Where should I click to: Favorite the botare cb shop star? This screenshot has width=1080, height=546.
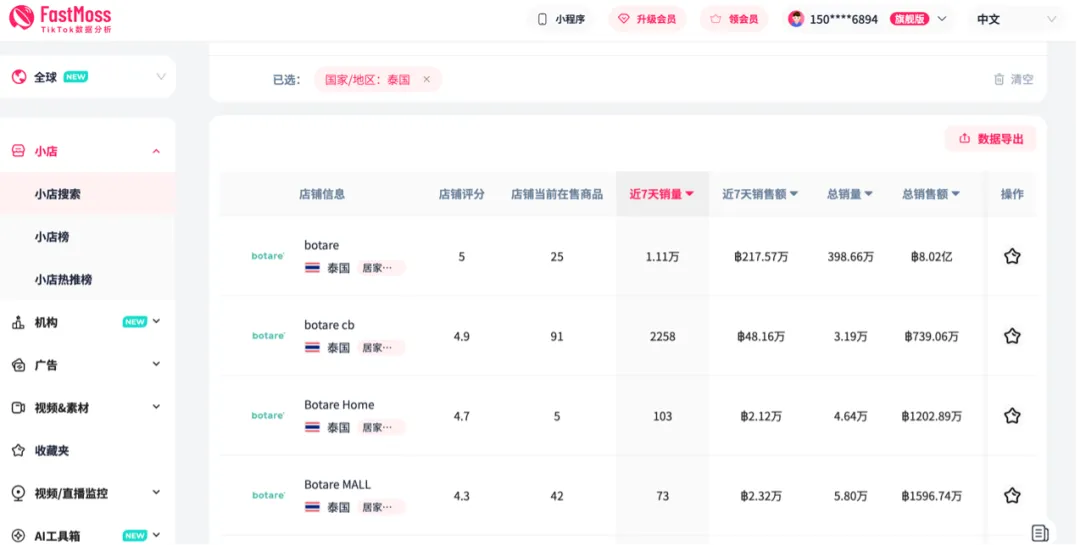[x=1012, y=336]
